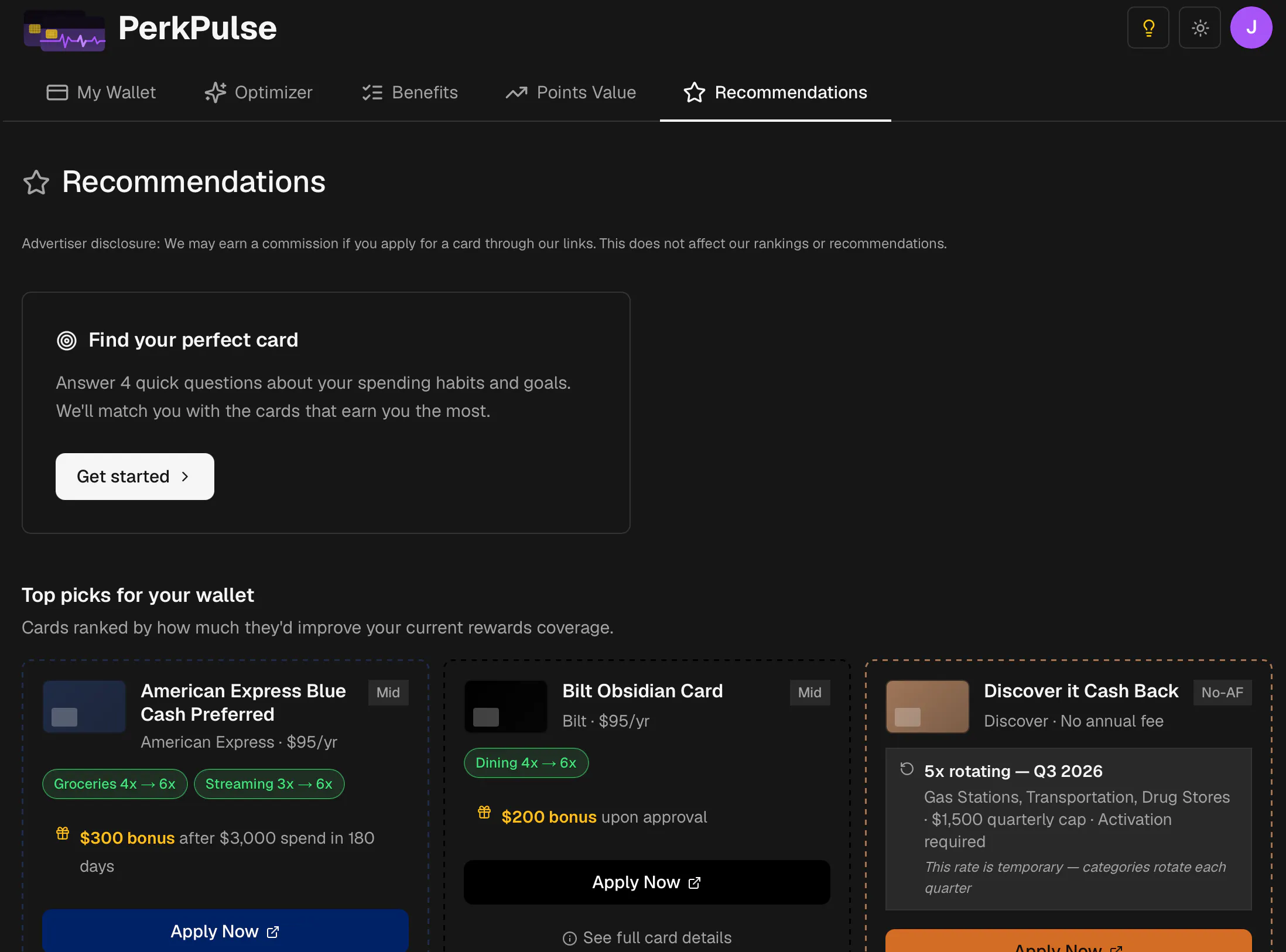The width and height of the screenshot is (1286, 952).
Task: Click the Find your perfect card heading
Action: (194, 340)
